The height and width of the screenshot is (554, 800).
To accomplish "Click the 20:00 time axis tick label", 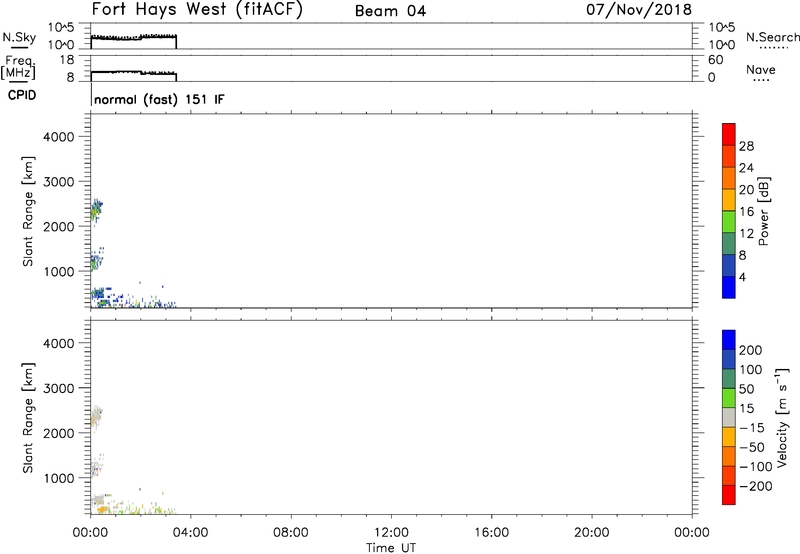I will pos(592,532).
